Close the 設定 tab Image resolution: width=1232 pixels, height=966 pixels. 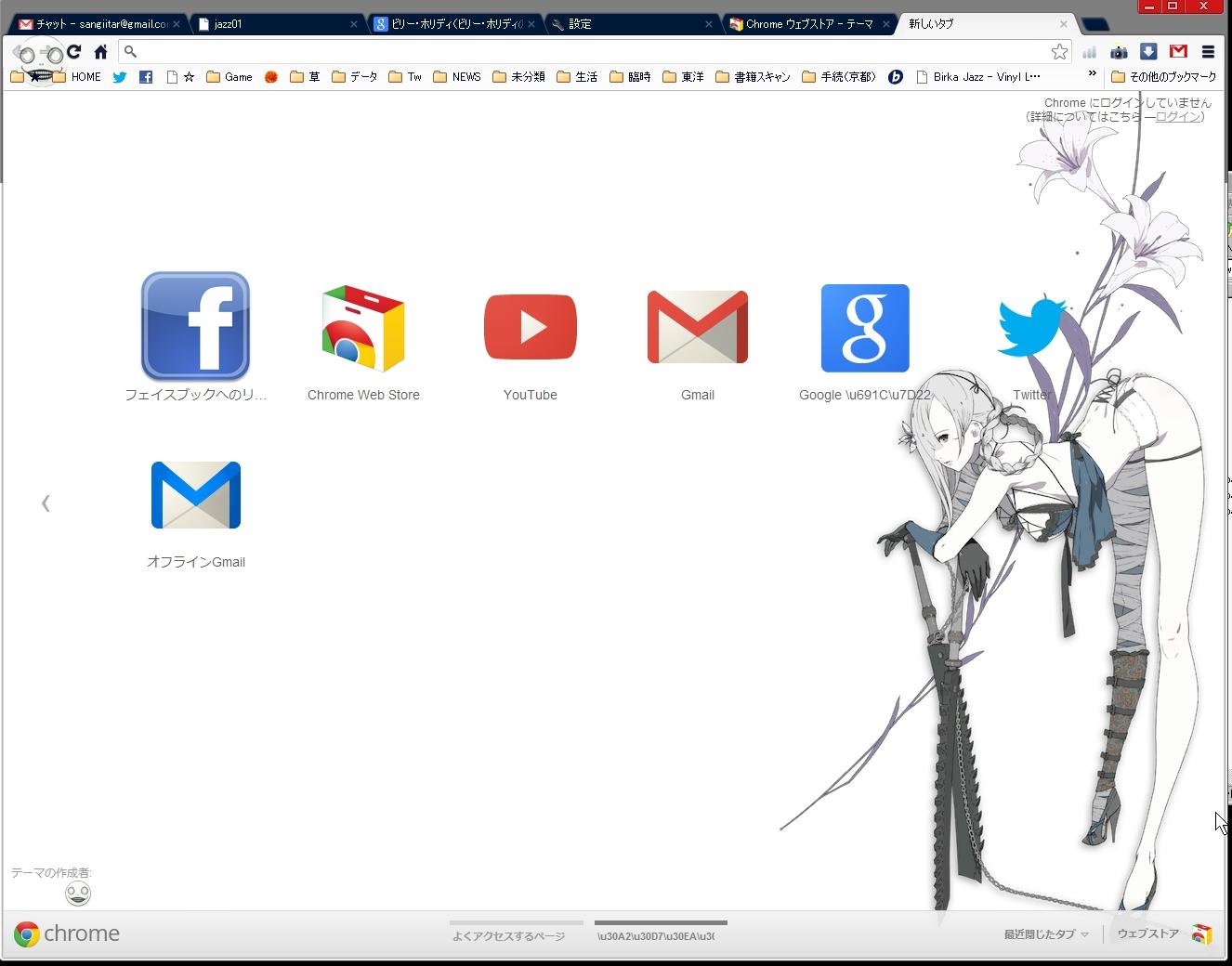click(x=709, y=24)
